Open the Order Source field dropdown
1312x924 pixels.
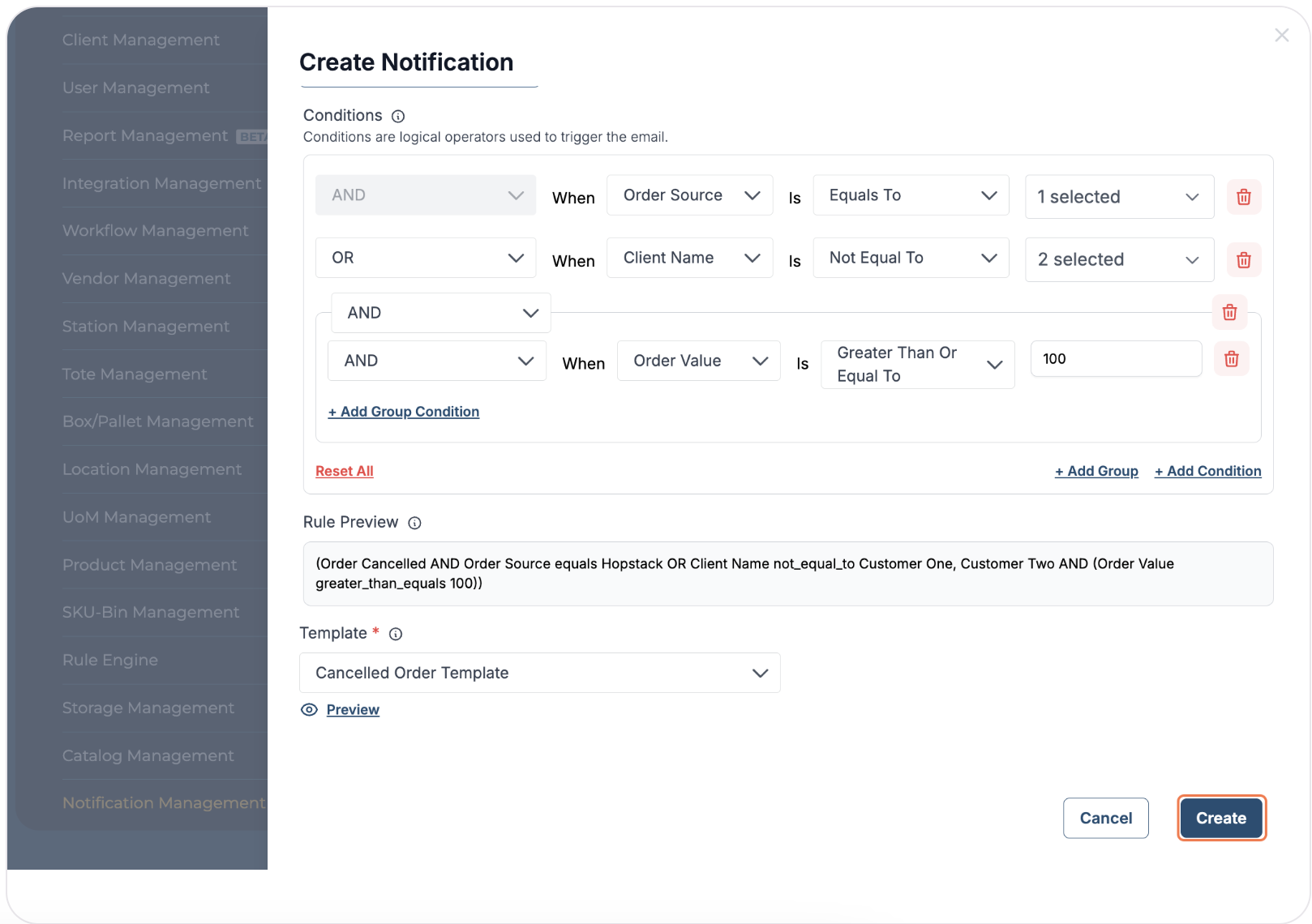[689, 195]
